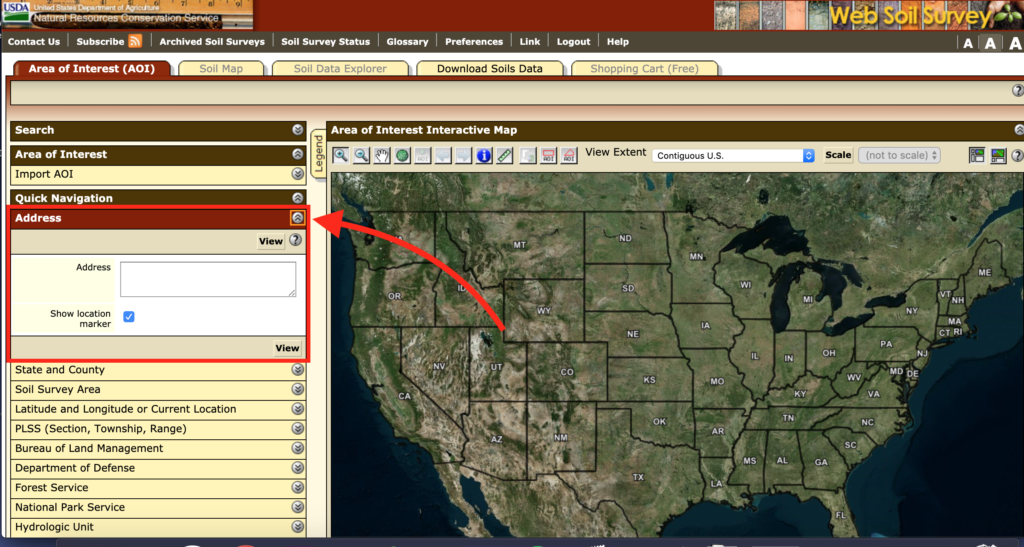The width and height of the screenshot is (1024, 547).
Task: Click the bottom View button in the Address panel
Action: (x=287, y=348)
